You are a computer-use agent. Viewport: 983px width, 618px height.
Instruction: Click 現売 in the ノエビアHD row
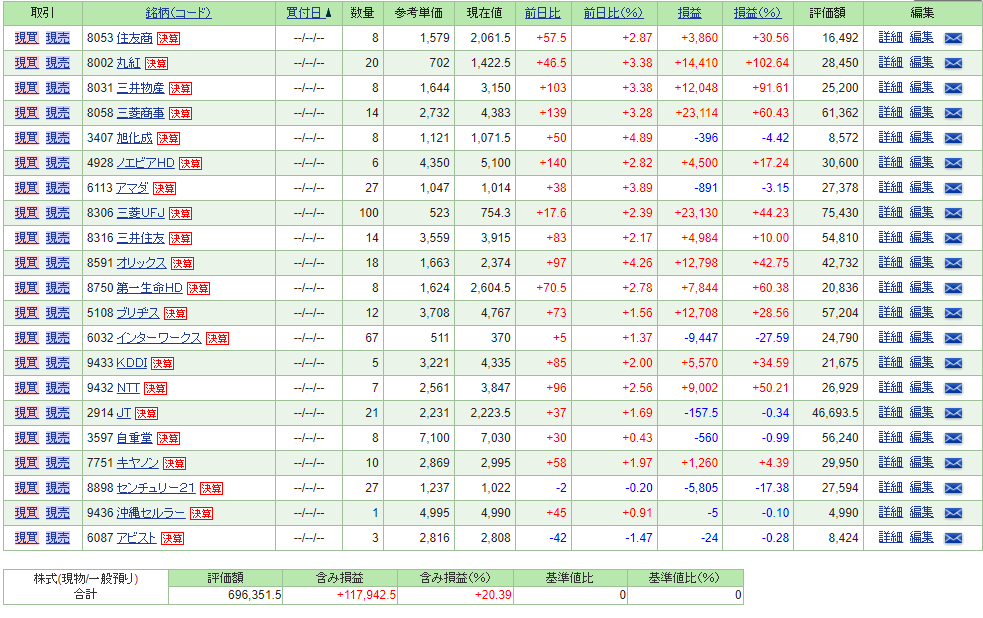pyautogui.click(x=58, y=164)
